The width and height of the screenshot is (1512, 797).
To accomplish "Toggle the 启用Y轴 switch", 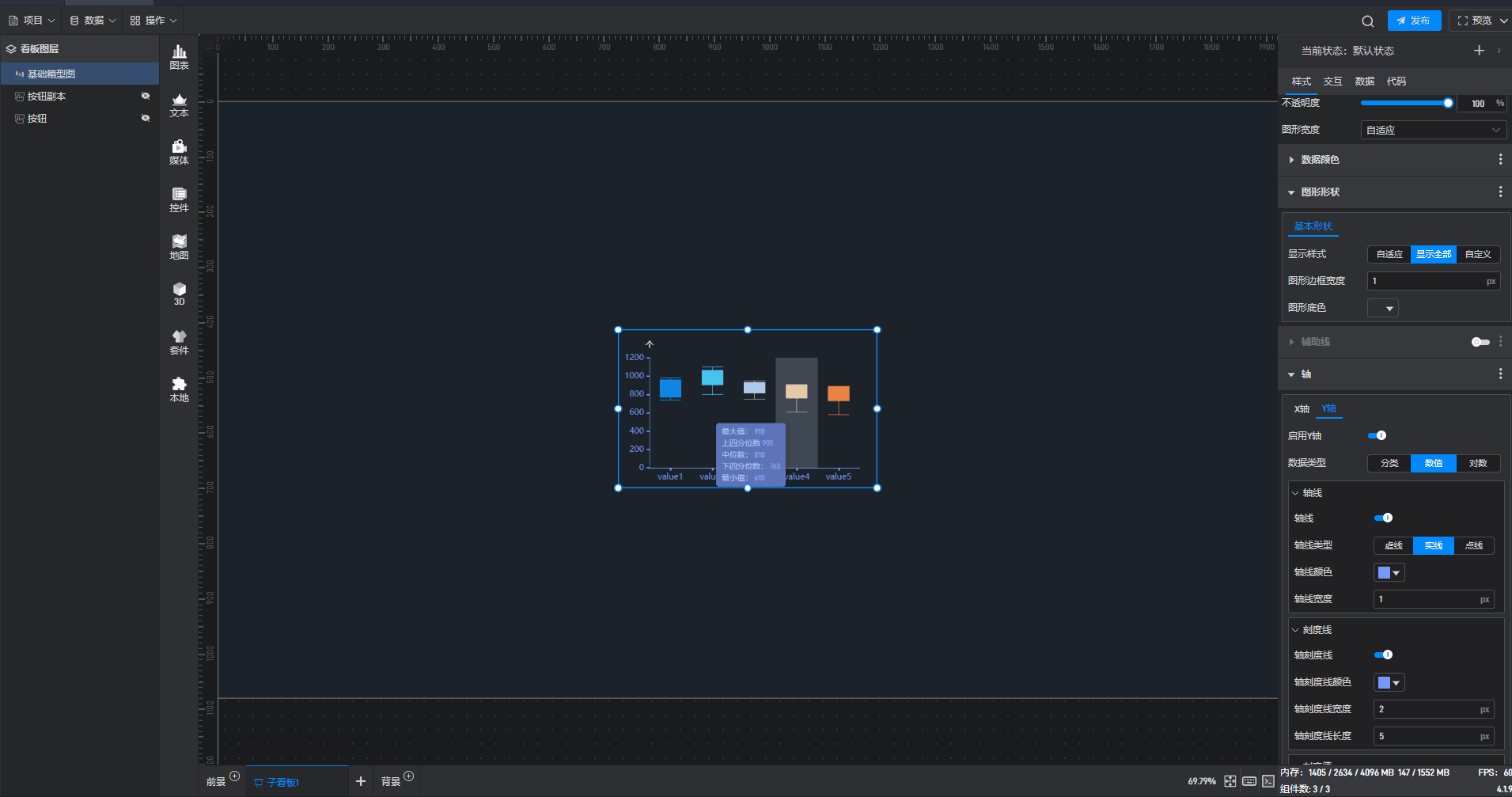I will (x=1377, y=435).
